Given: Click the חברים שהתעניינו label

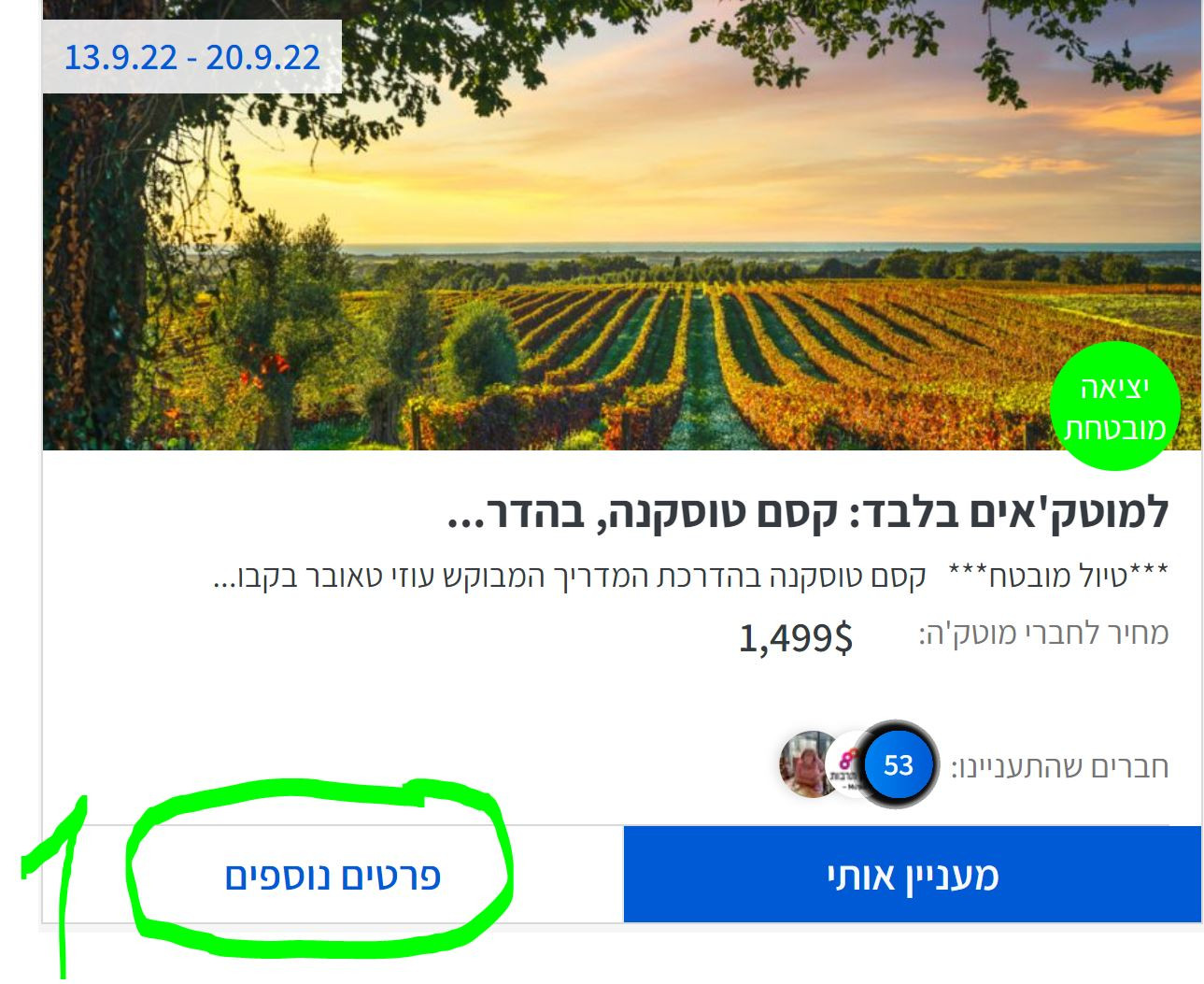Looking at the screenshot, I should (x=1060, y=767).
